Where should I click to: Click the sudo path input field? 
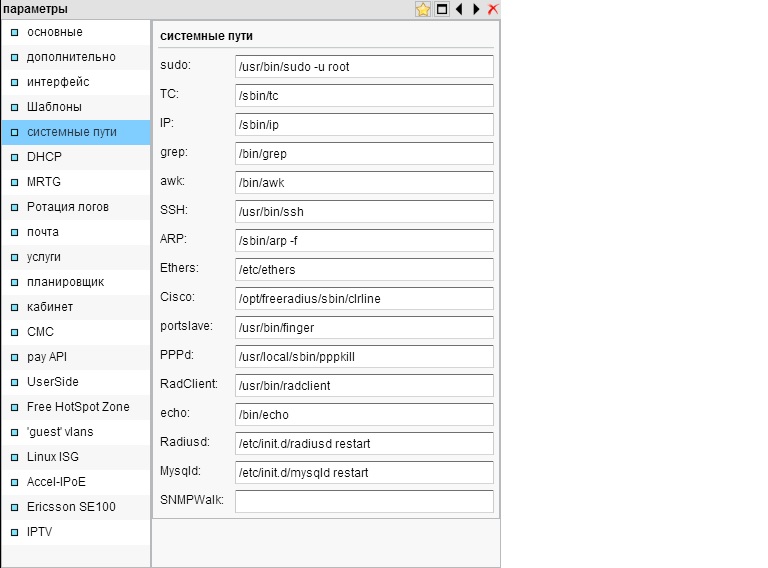click(x=364, y=67)
